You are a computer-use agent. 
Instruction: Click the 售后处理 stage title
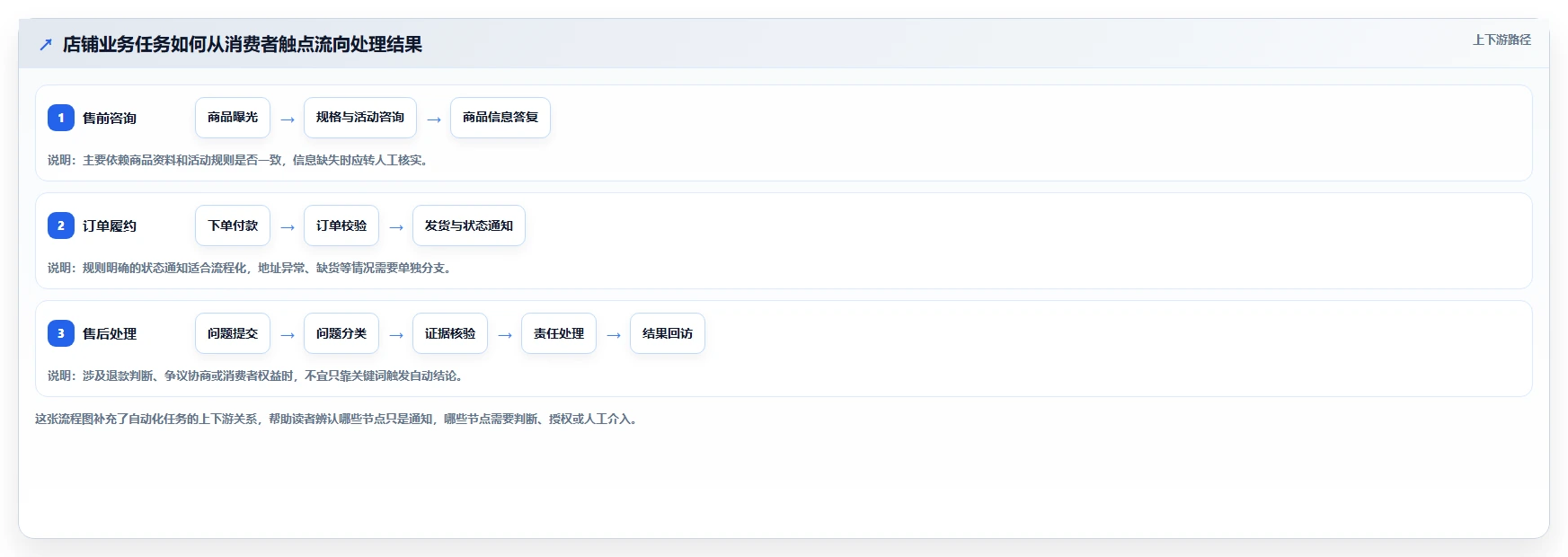click(110, 333)
